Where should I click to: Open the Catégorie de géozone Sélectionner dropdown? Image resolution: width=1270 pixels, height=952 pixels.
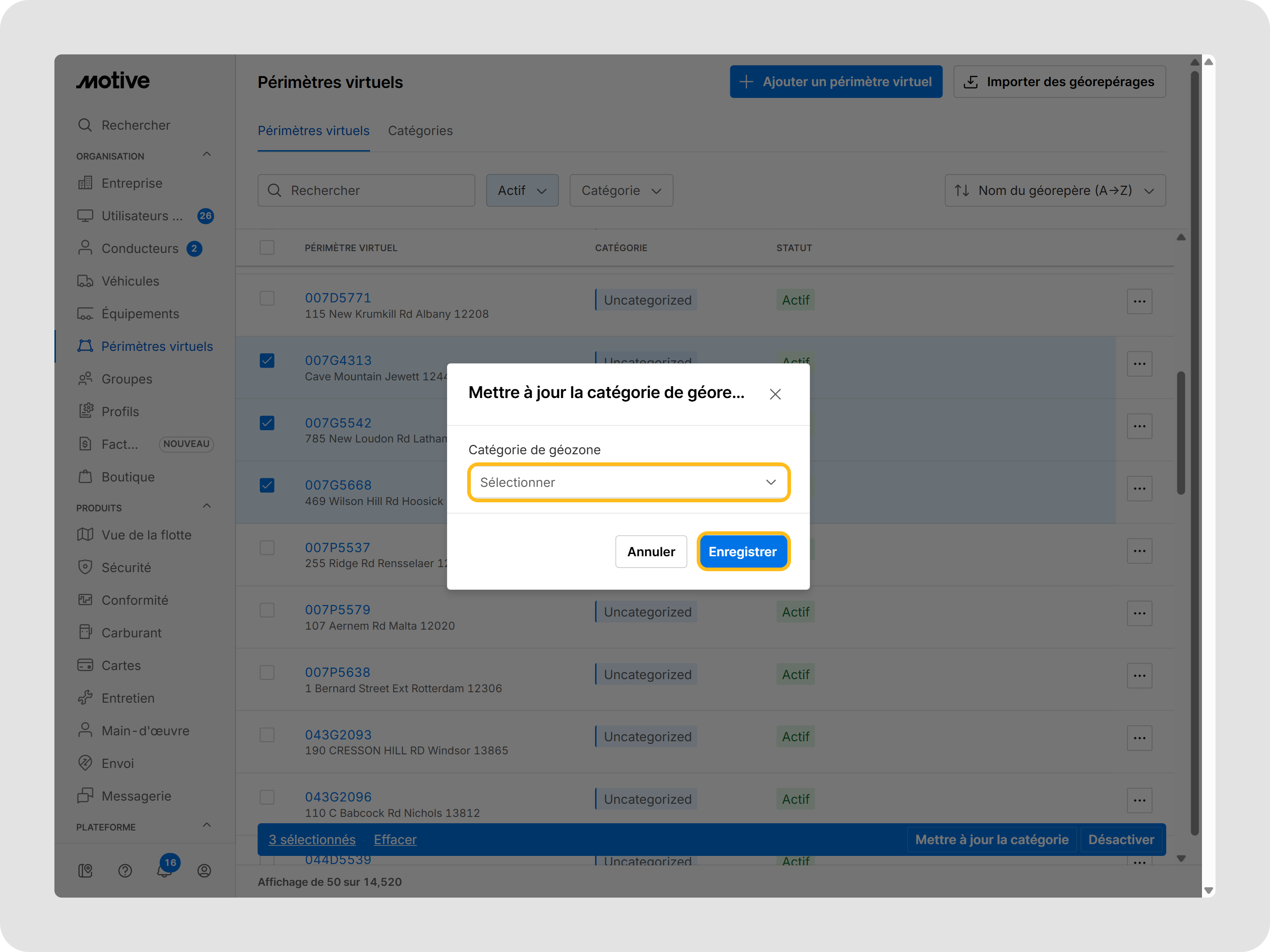pyautogui.click(x=628, y=483)
